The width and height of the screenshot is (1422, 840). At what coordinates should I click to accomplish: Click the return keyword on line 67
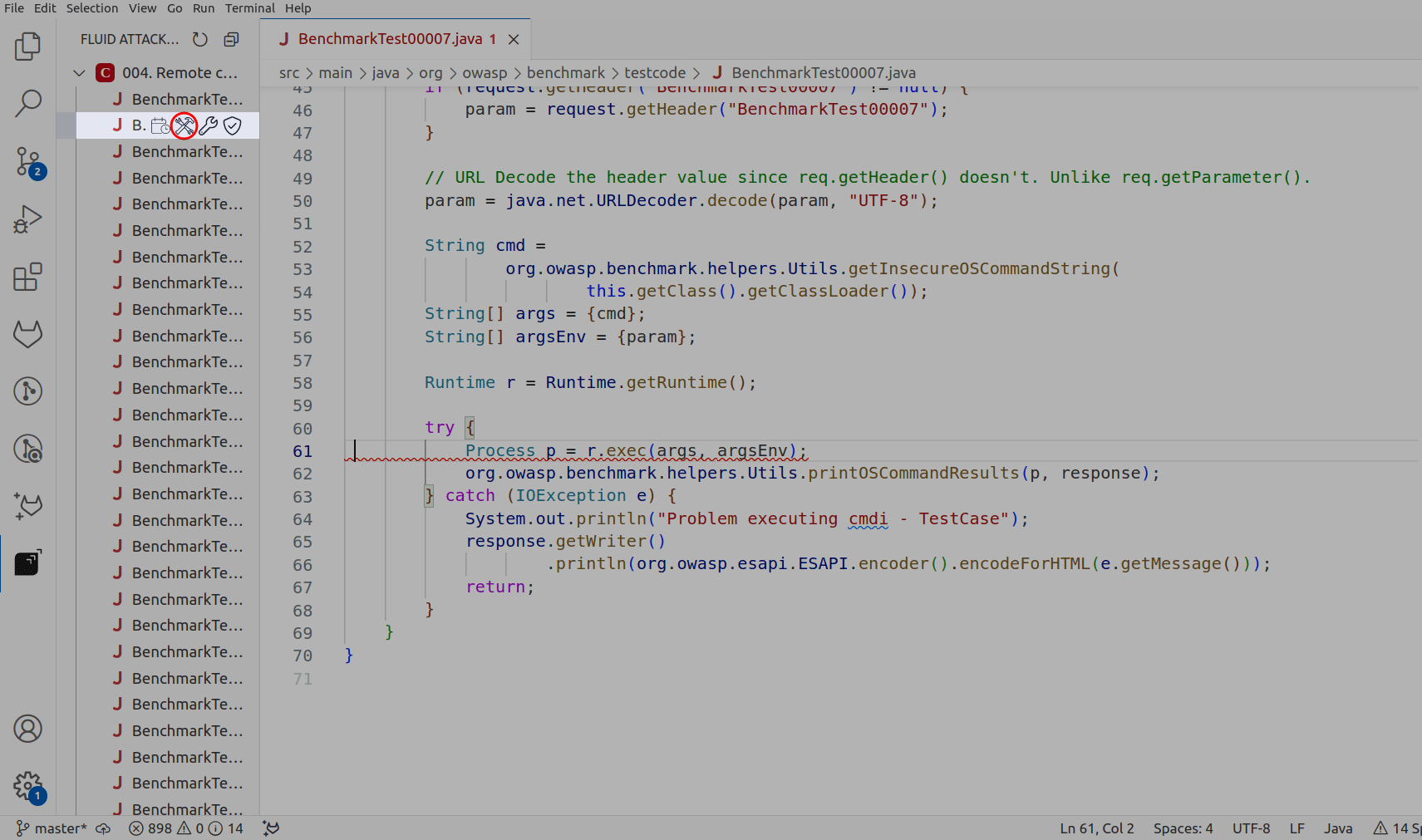point(495,587)
